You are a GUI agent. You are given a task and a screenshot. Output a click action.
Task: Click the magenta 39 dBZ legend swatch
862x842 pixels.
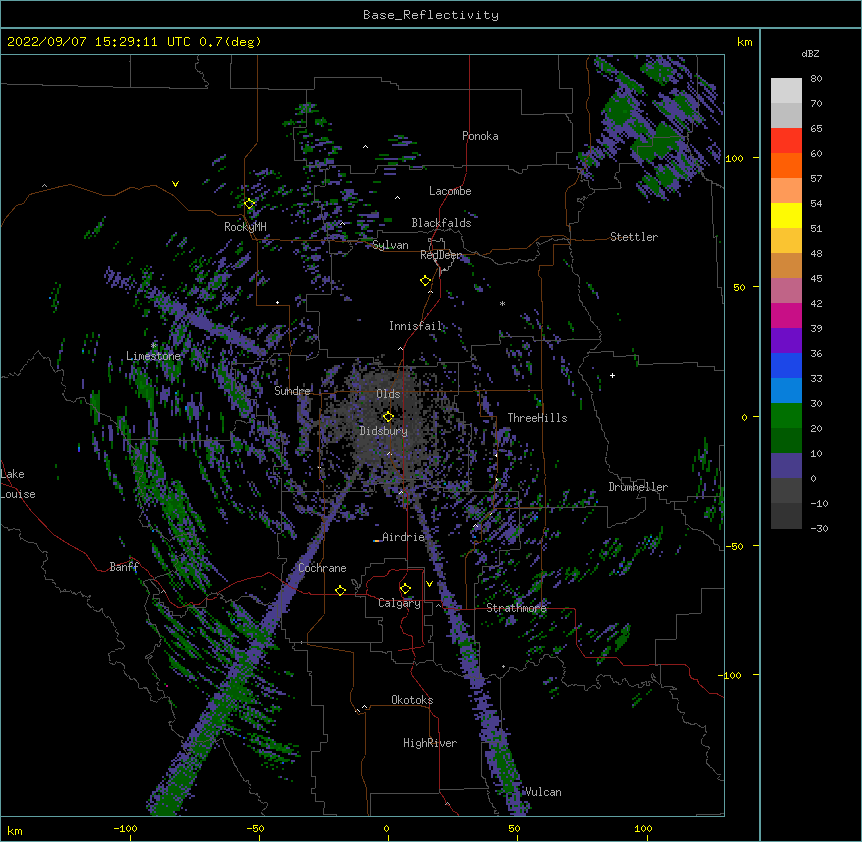pyautogui.click(x=786, y=315)
